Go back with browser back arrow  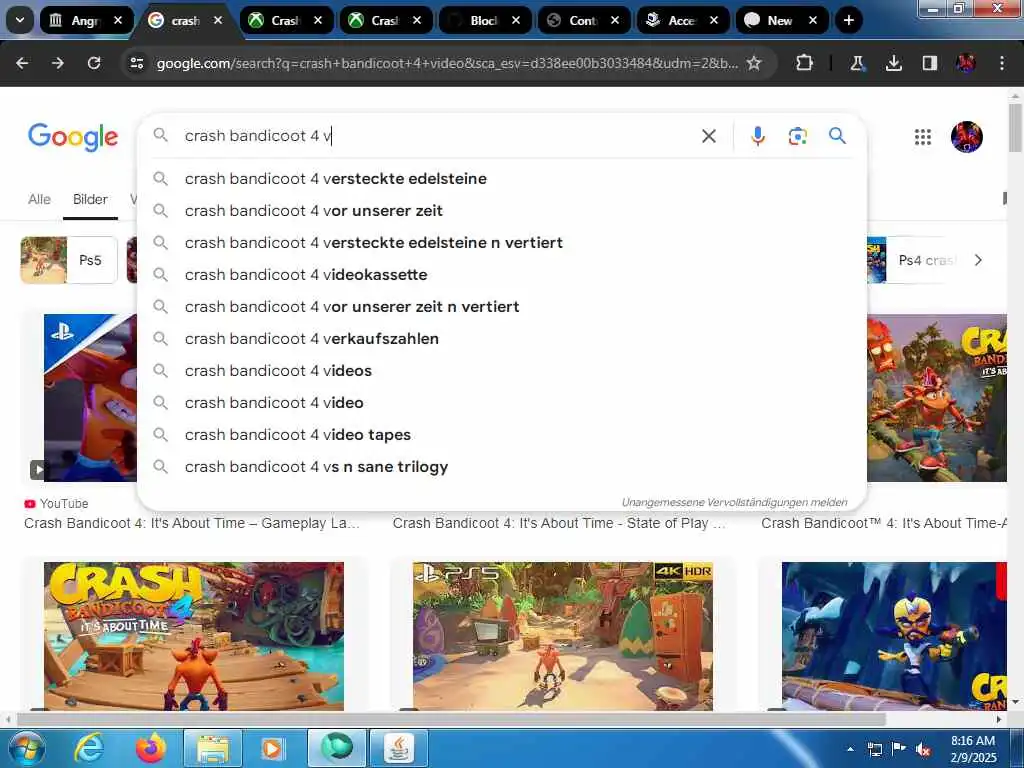[22, 63]
